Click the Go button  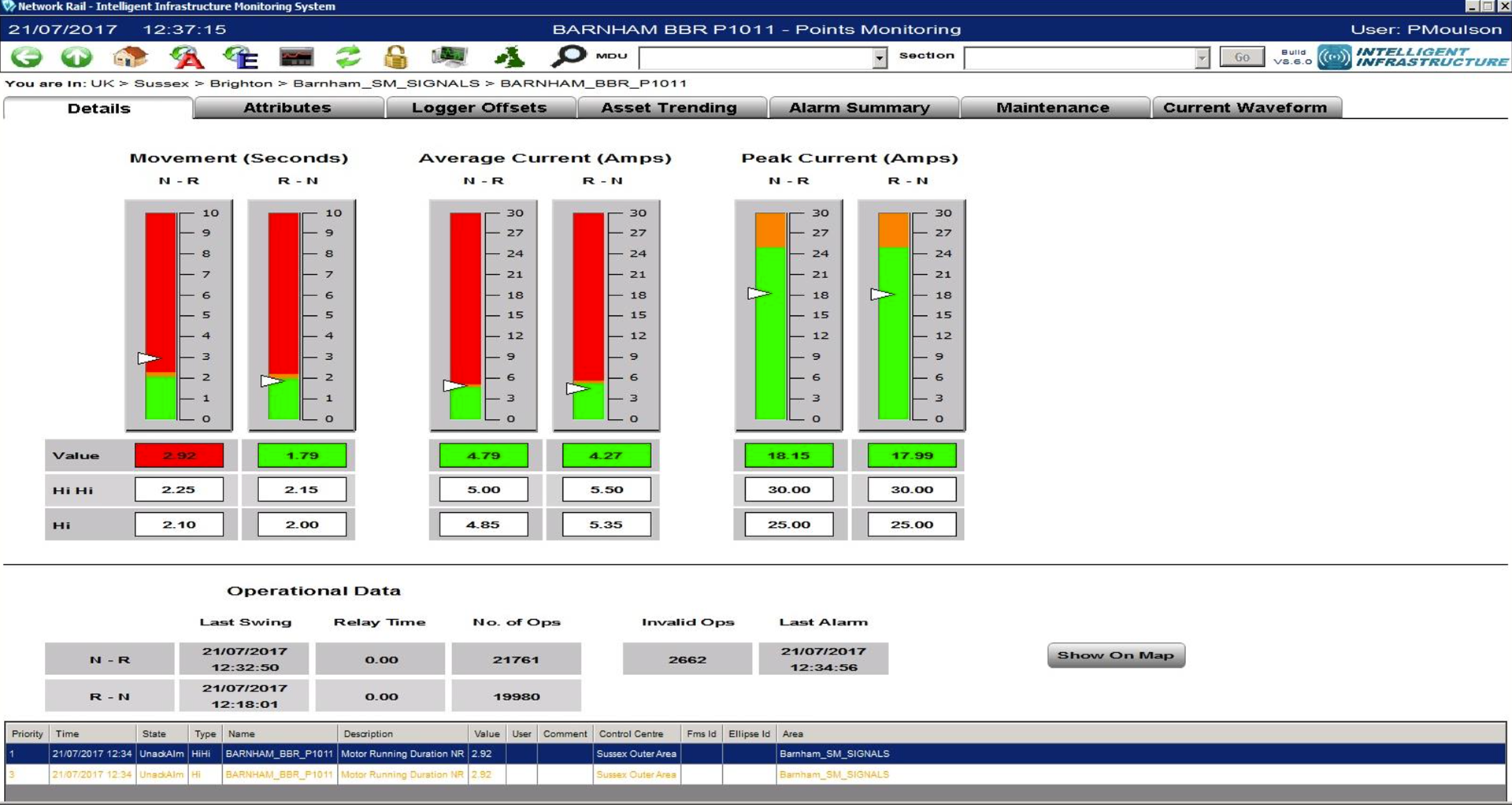(x=1241, y=57)
